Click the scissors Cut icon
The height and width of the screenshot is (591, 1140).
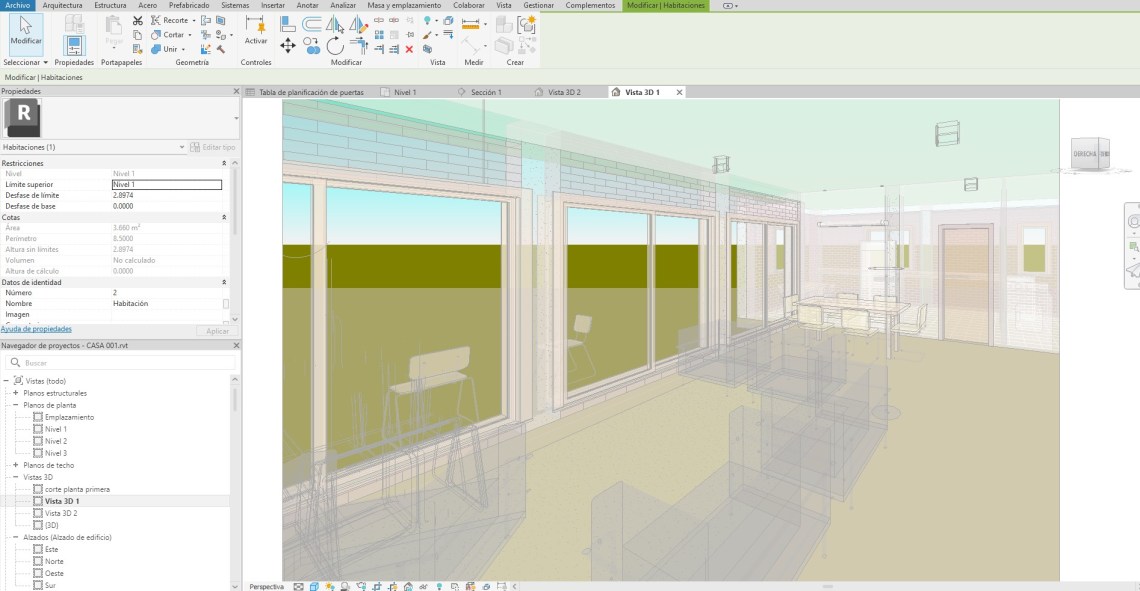point(137,21)
